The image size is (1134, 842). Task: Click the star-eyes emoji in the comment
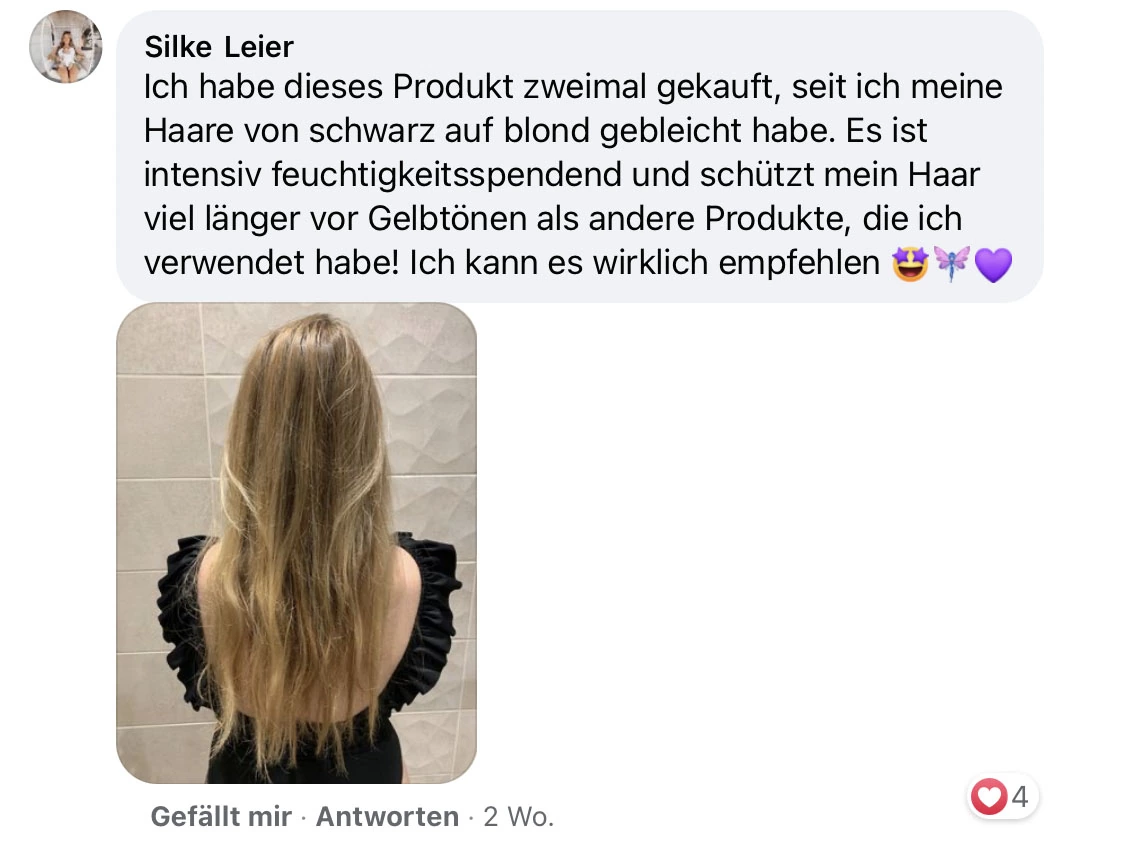point(910,263)
